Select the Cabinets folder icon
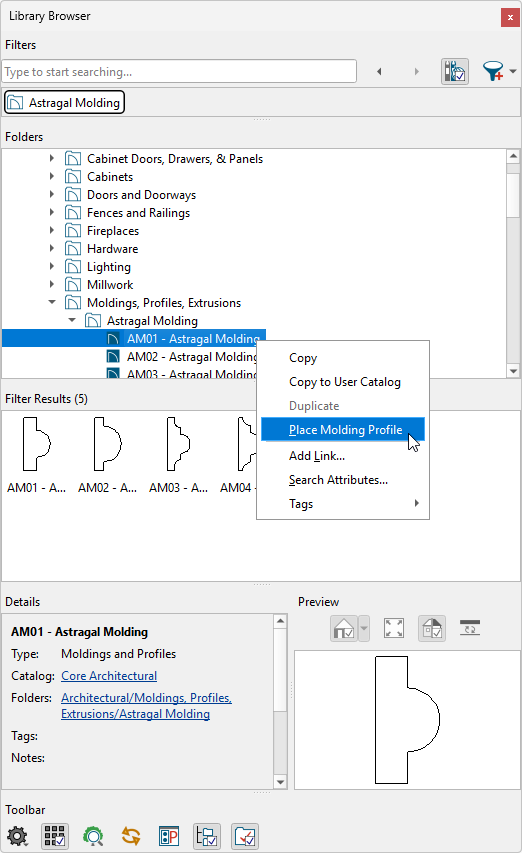Screen dimensions: 522x853 click(x=73, y=176)
